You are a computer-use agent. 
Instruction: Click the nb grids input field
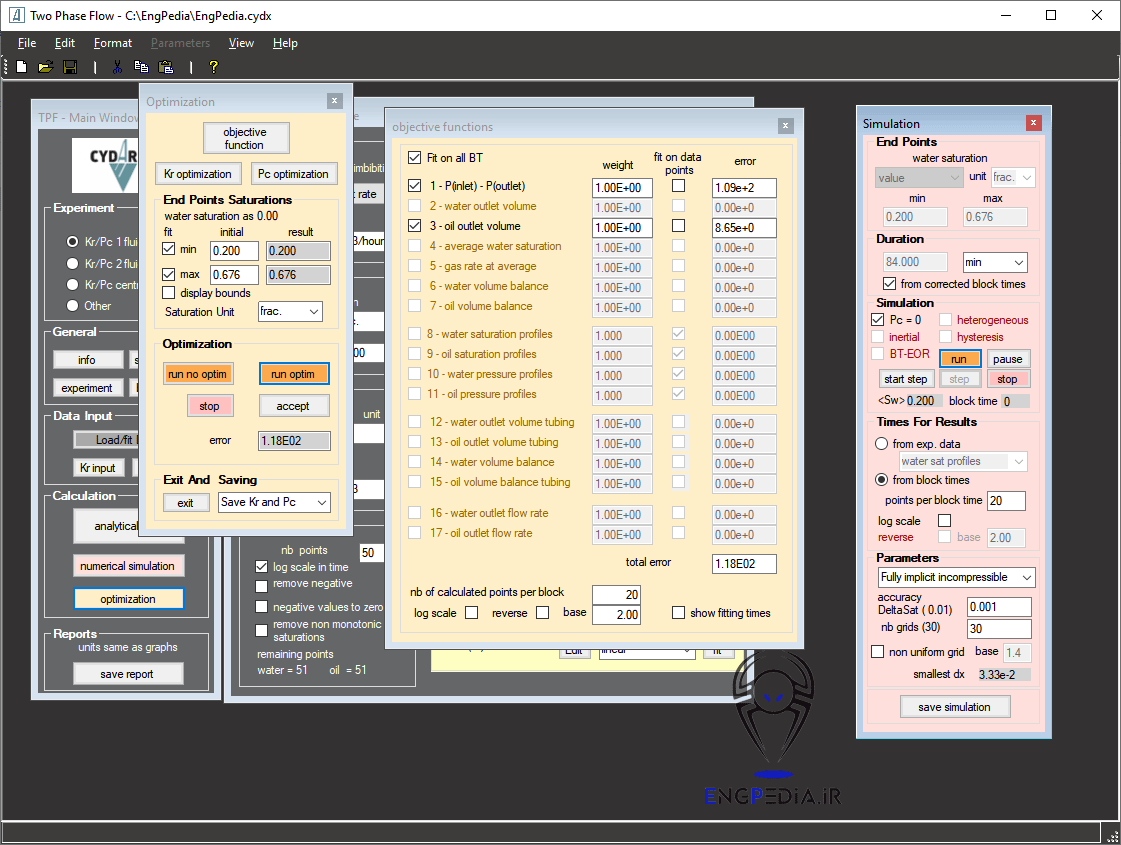click(998, 628)
